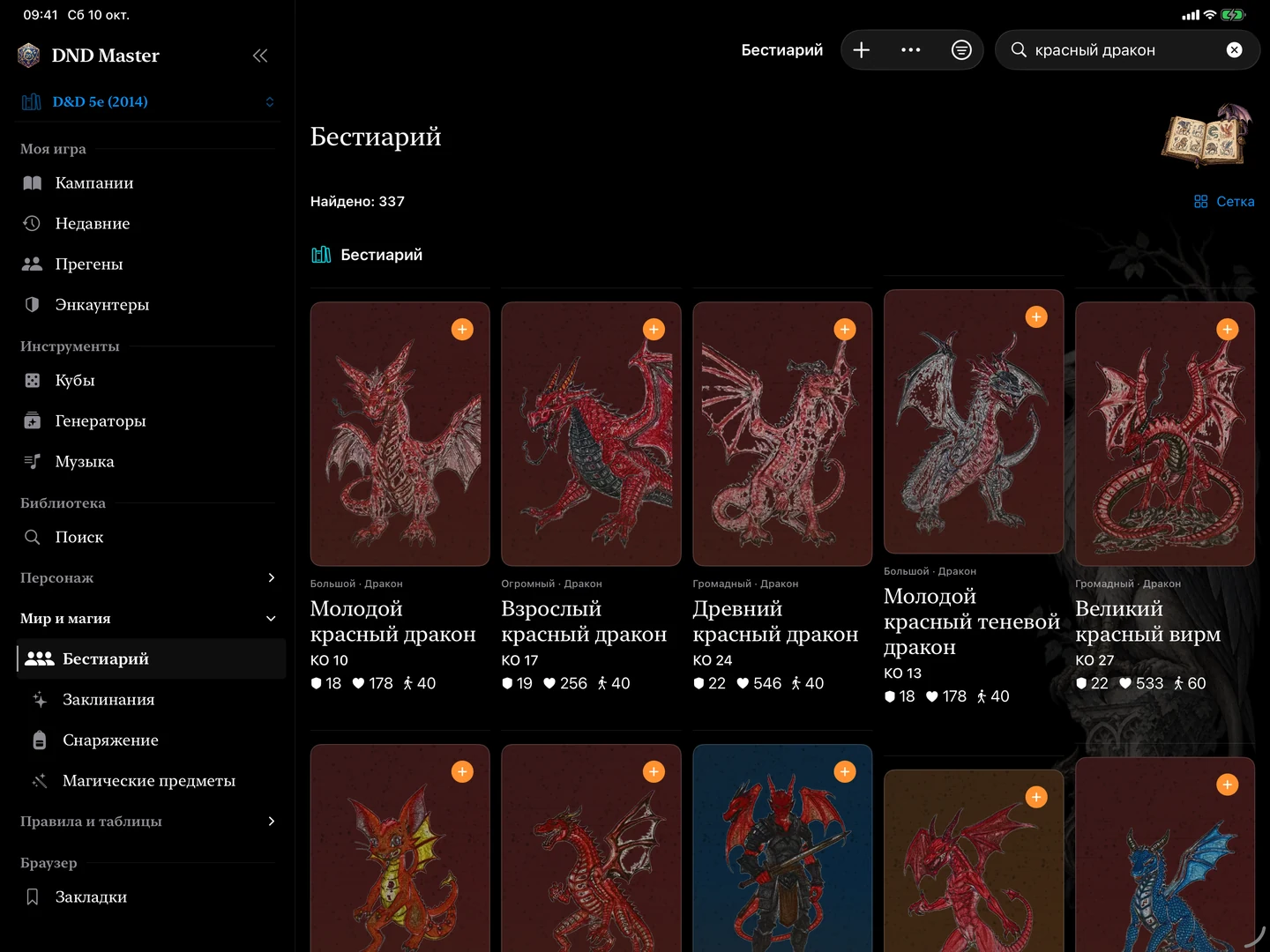
Task: Open Заклинания in the sidebar
Action: 151,699
